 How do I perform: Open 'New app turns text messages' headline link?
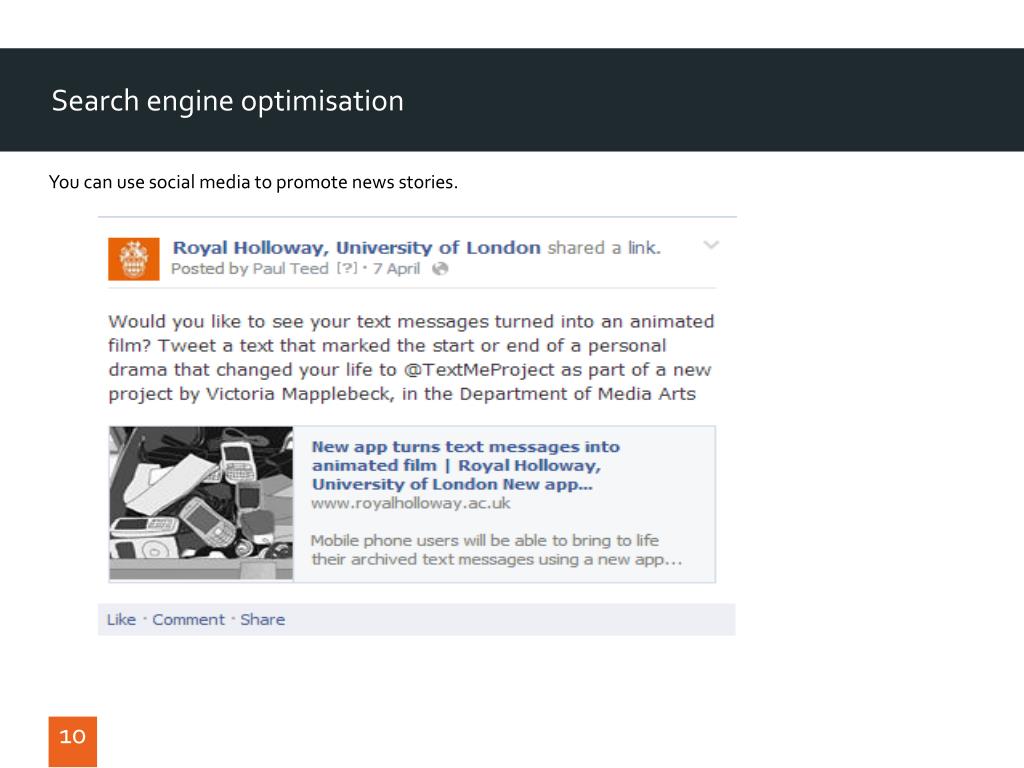coord(466,466)
